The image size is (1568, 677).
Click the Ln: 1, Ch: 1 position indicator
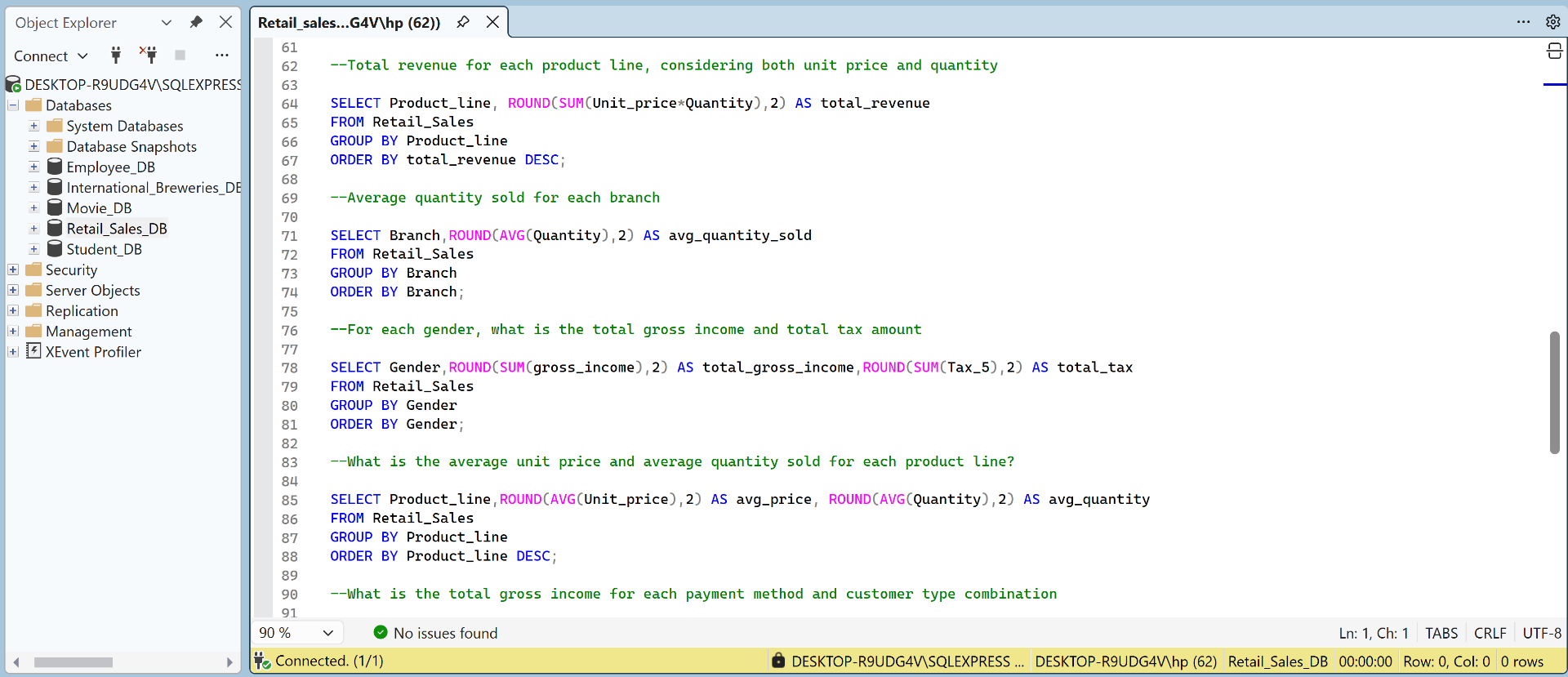coord(1374,633)
